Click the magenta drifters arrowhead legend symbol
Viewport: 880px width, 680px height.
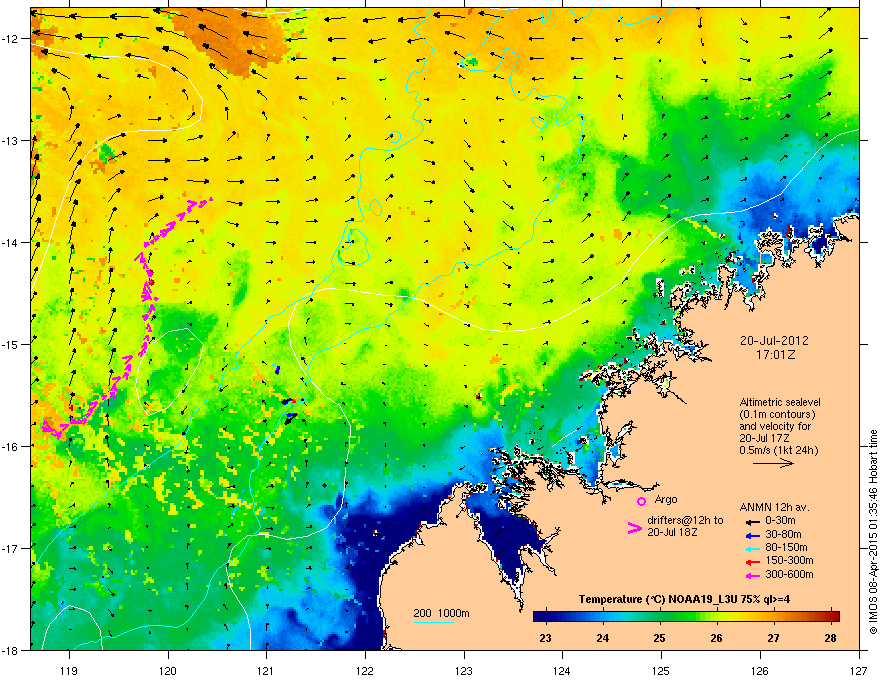(634, 528)
